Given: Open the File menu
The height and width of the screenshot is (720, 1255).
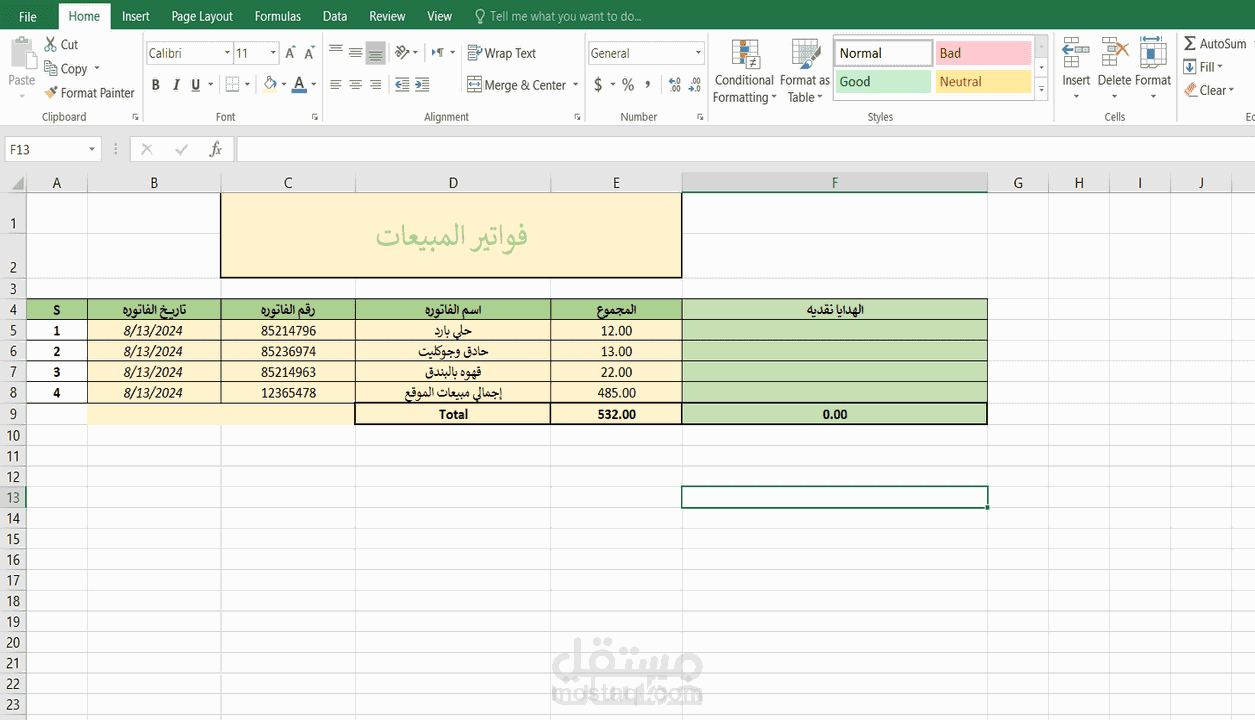Looking at the screenshot, I should (27, 16).
